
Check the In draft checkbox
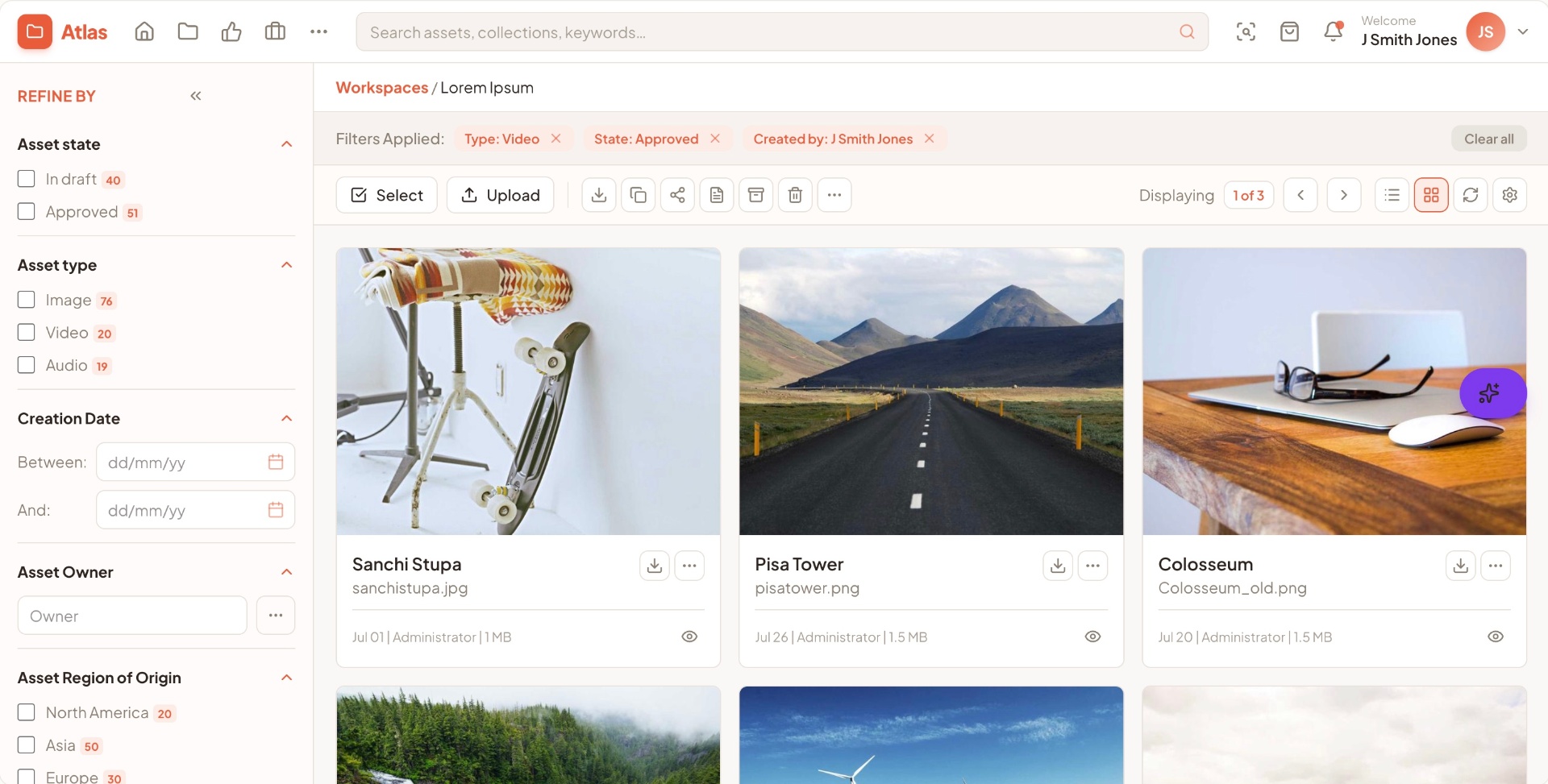tap(27, 179)
